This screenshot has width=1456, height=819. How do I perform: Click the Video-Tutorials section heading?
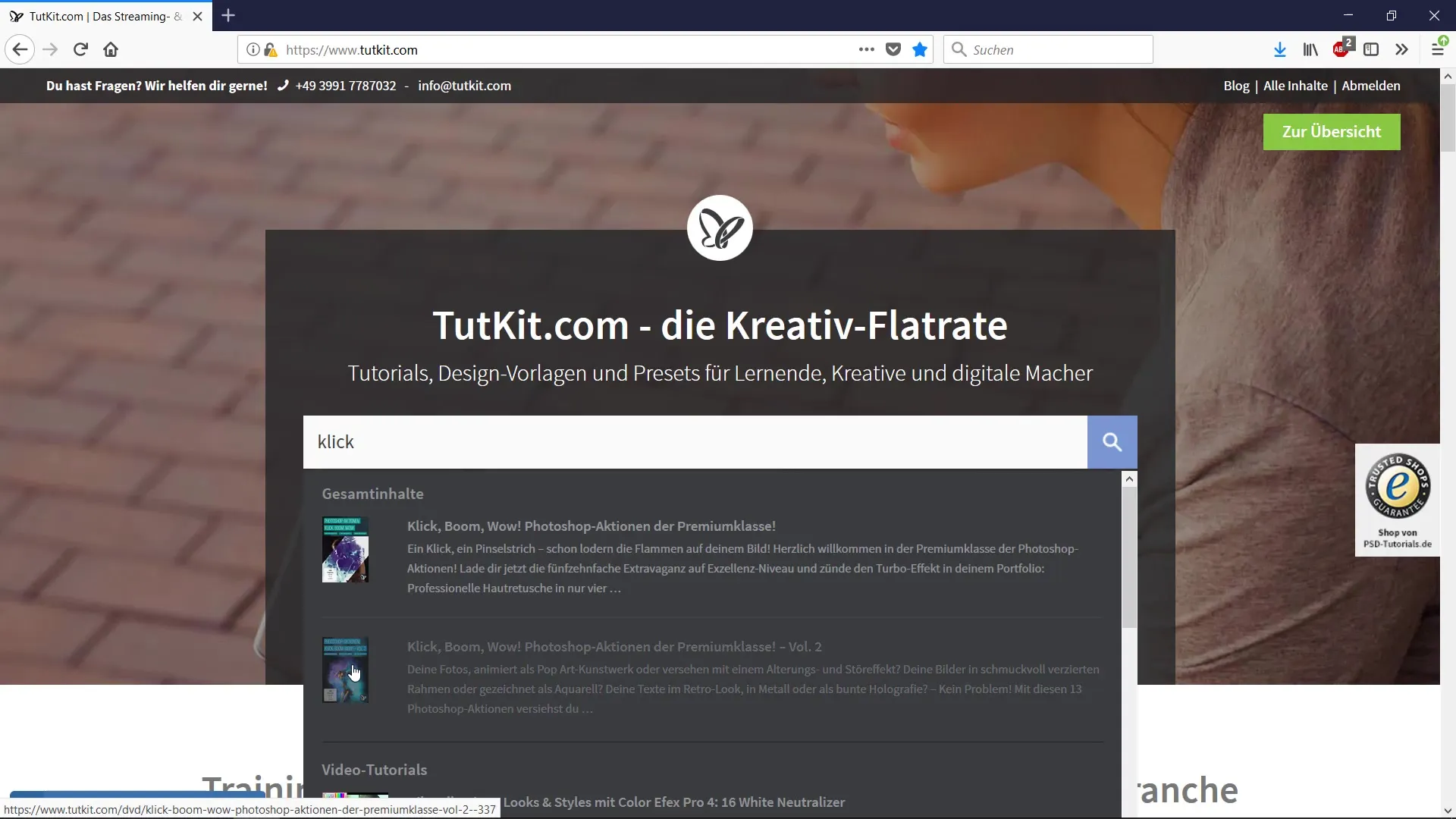point(374,770)
